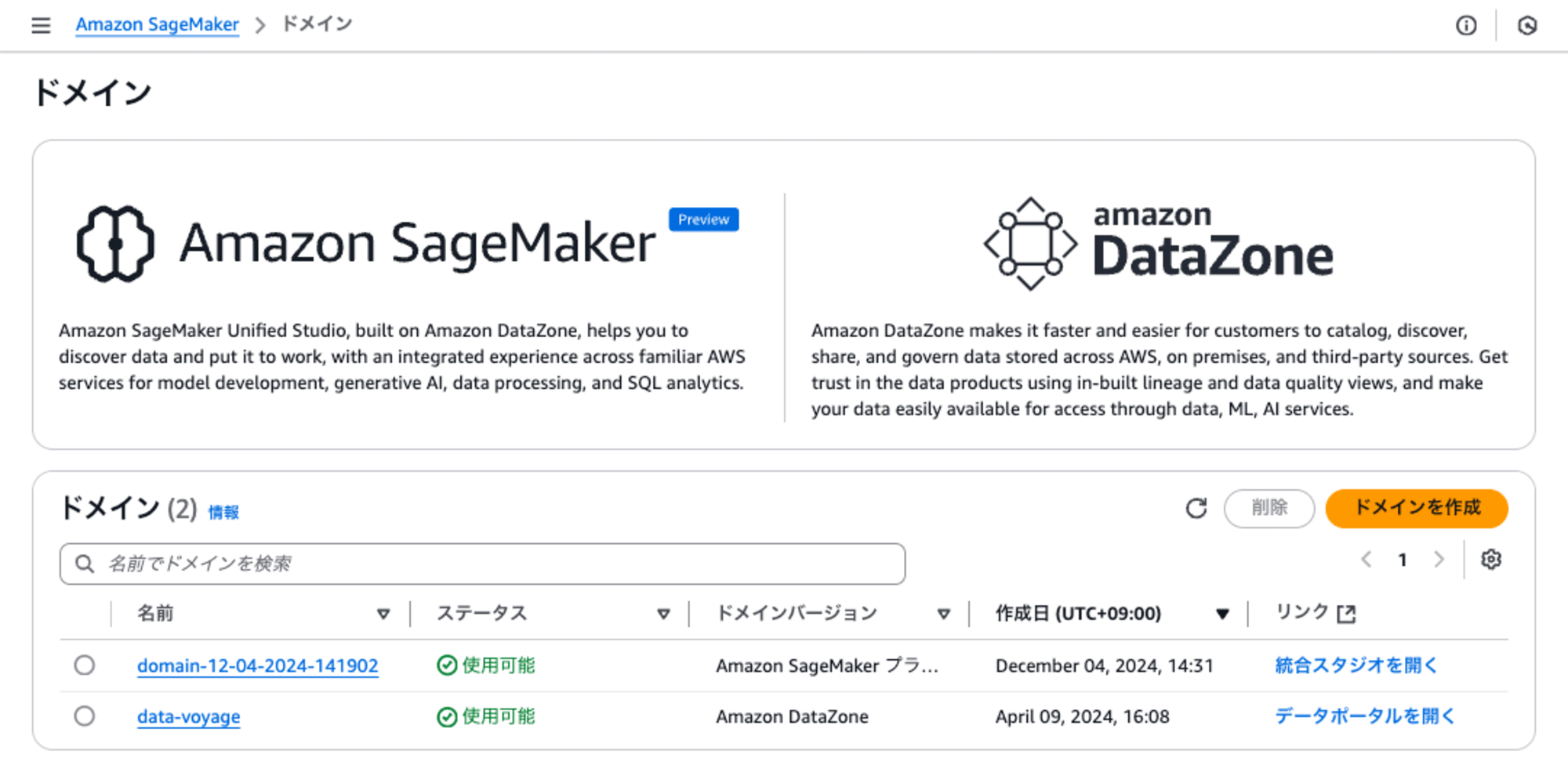Click the Amazon DataZone logo icon
The image size is (1568, 765).
(x=1030, y=244)
